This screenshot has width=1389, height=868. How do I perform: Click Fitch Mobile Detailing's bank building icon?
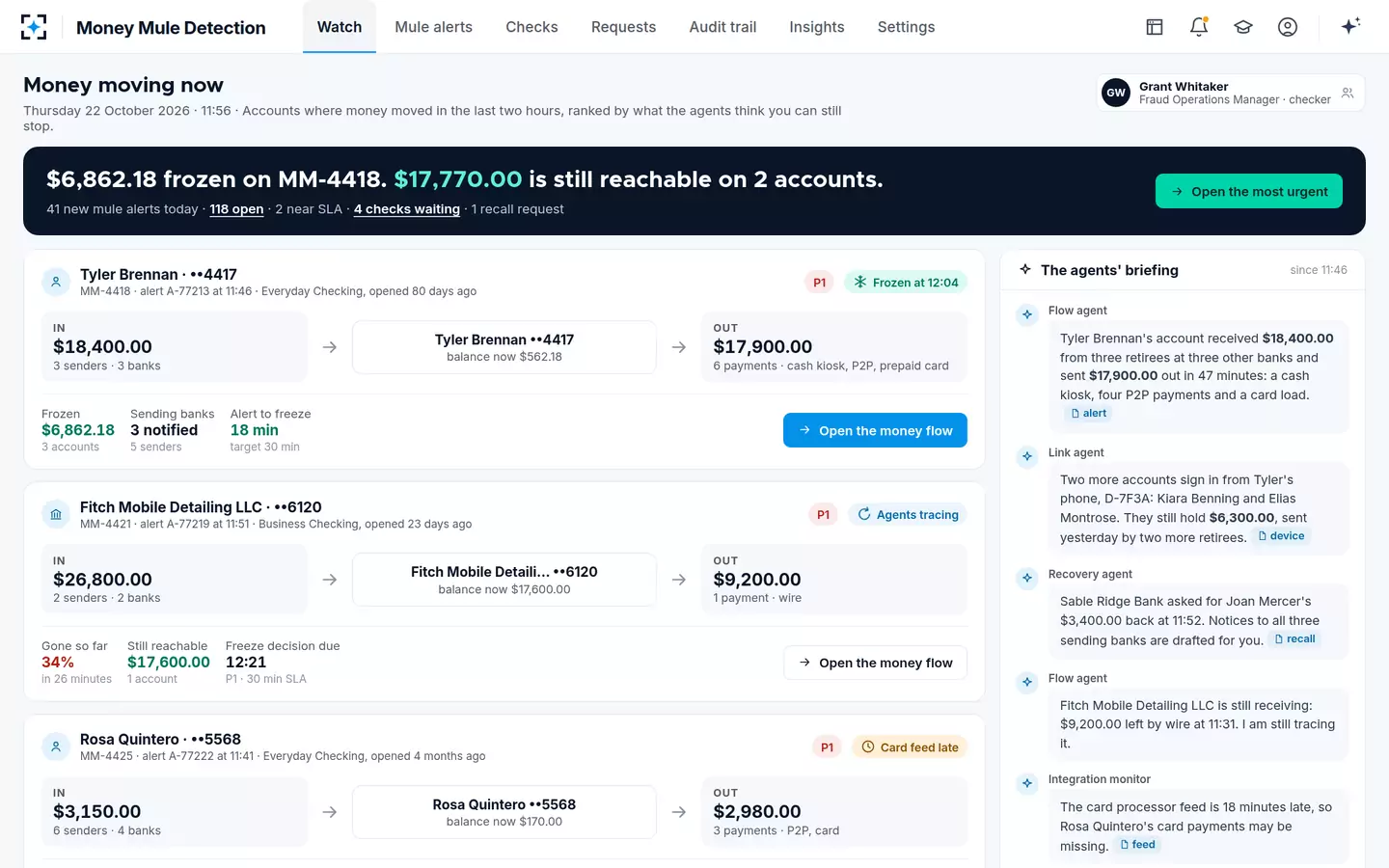pos(56,514)
